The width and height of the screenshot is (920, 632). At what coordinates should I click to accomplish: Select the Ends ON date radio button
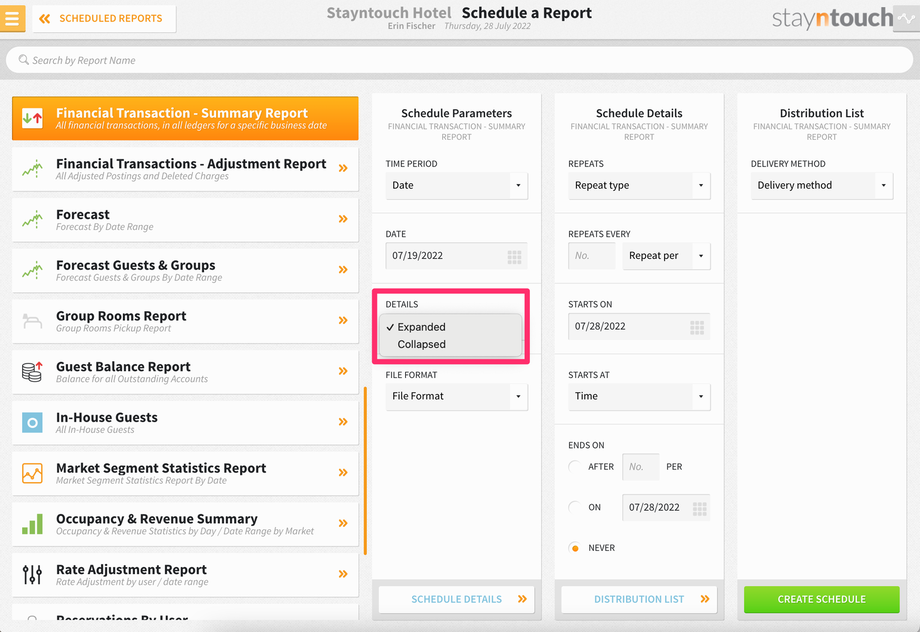tap(575, 508)
